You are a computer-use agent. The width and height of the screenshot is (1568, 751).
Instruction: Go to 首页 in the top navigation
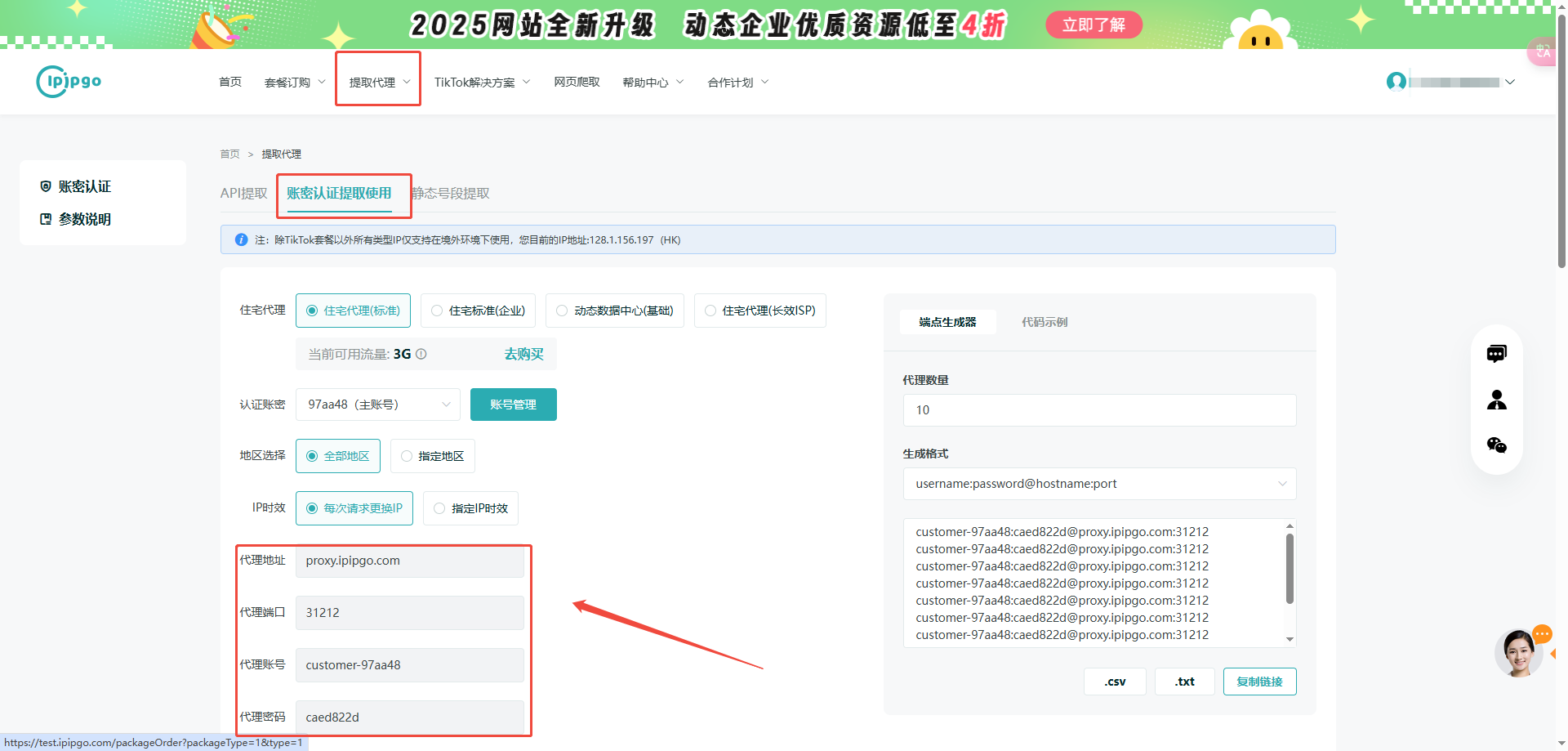pos(230,82)
